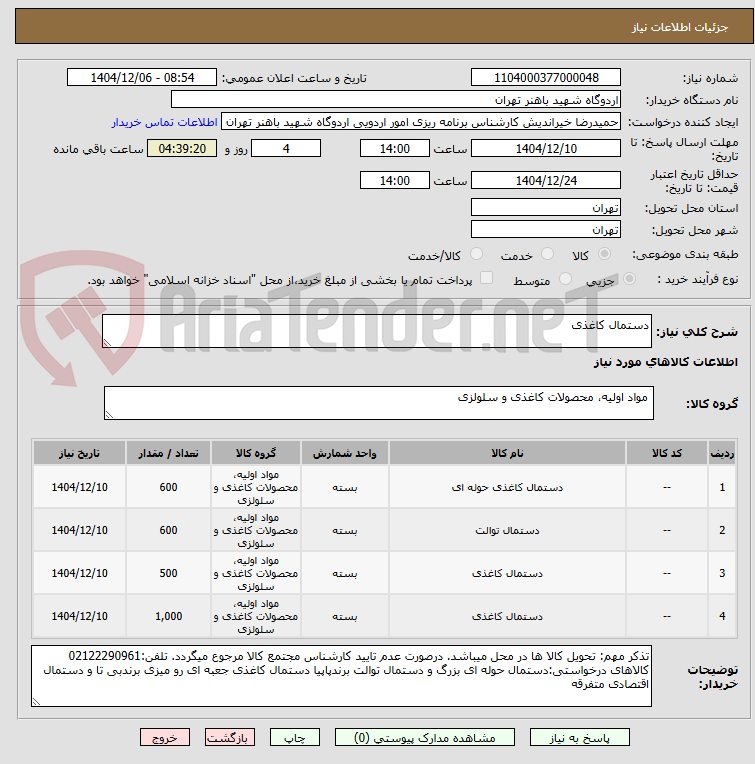Viewport: 755px width, 764px height.
Task: Click resize handle of توضیحات خریدار box
Action: click(x=37, y=702)
